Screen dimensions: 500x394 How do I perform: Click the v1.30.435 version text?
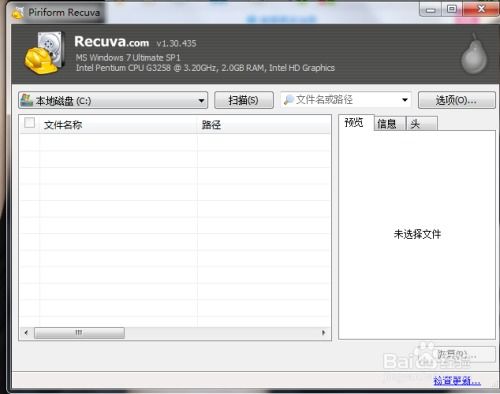click(176, 43)
